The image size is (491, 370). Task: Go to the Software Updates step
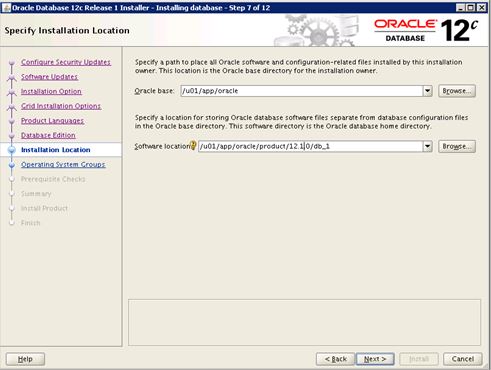pos(49,77)
